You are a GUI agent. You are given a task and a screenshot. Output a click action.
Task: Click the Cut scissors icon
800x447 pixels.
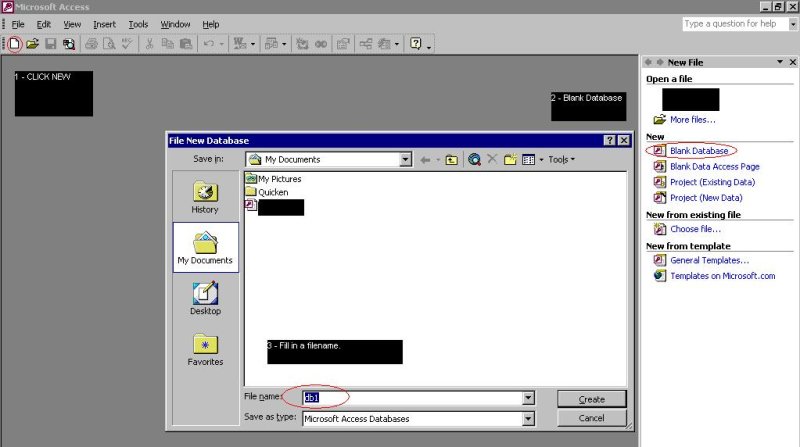149,44
